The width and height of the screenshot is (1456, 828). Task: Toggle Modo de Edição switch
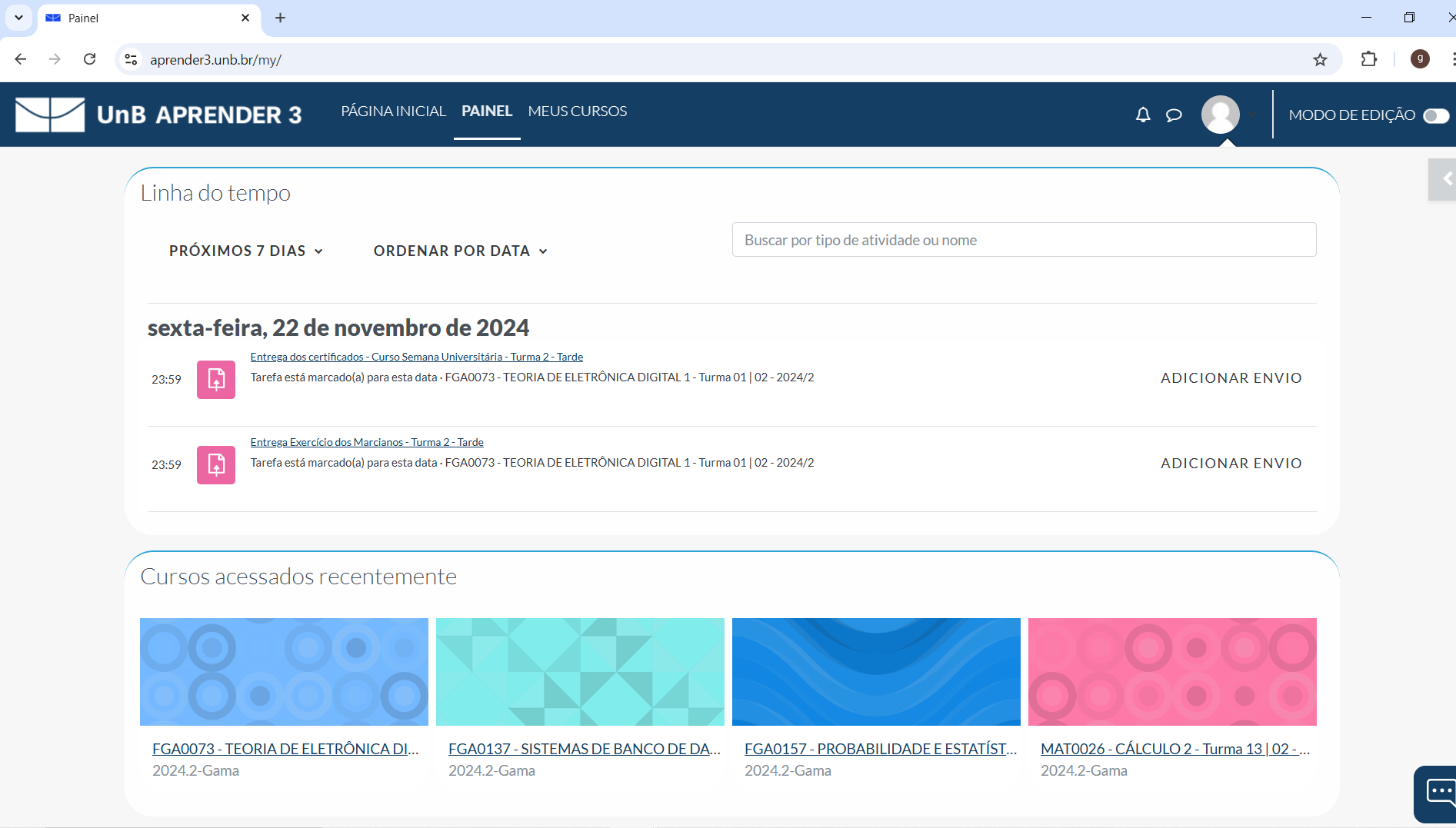[1435, 115]
